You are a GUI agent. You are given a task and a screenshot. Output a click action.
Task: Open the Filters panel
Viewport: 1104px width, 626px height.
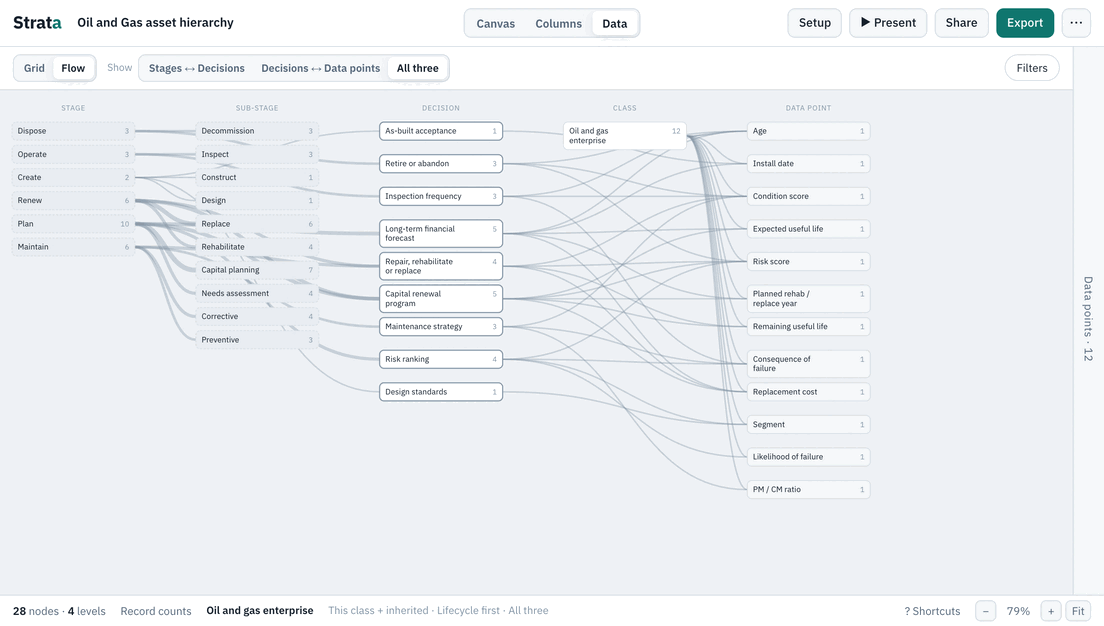1031,68
